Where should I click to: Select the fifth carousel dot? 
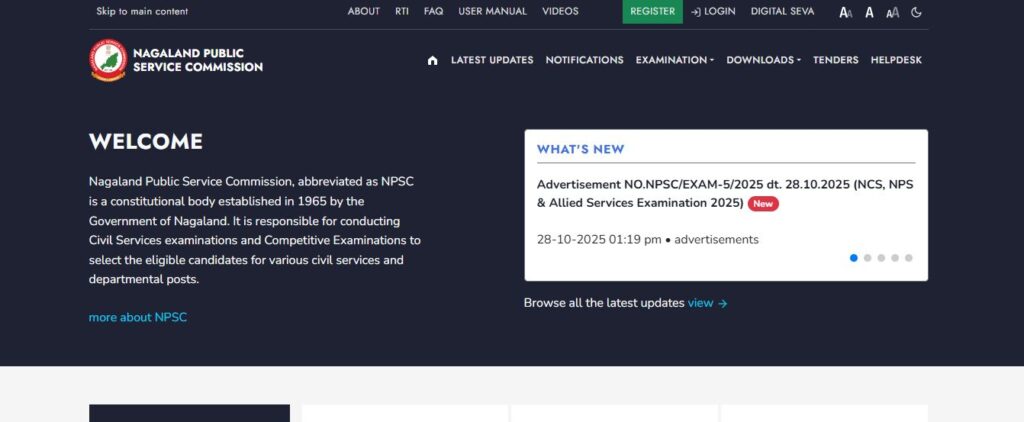tap(908, 258)
